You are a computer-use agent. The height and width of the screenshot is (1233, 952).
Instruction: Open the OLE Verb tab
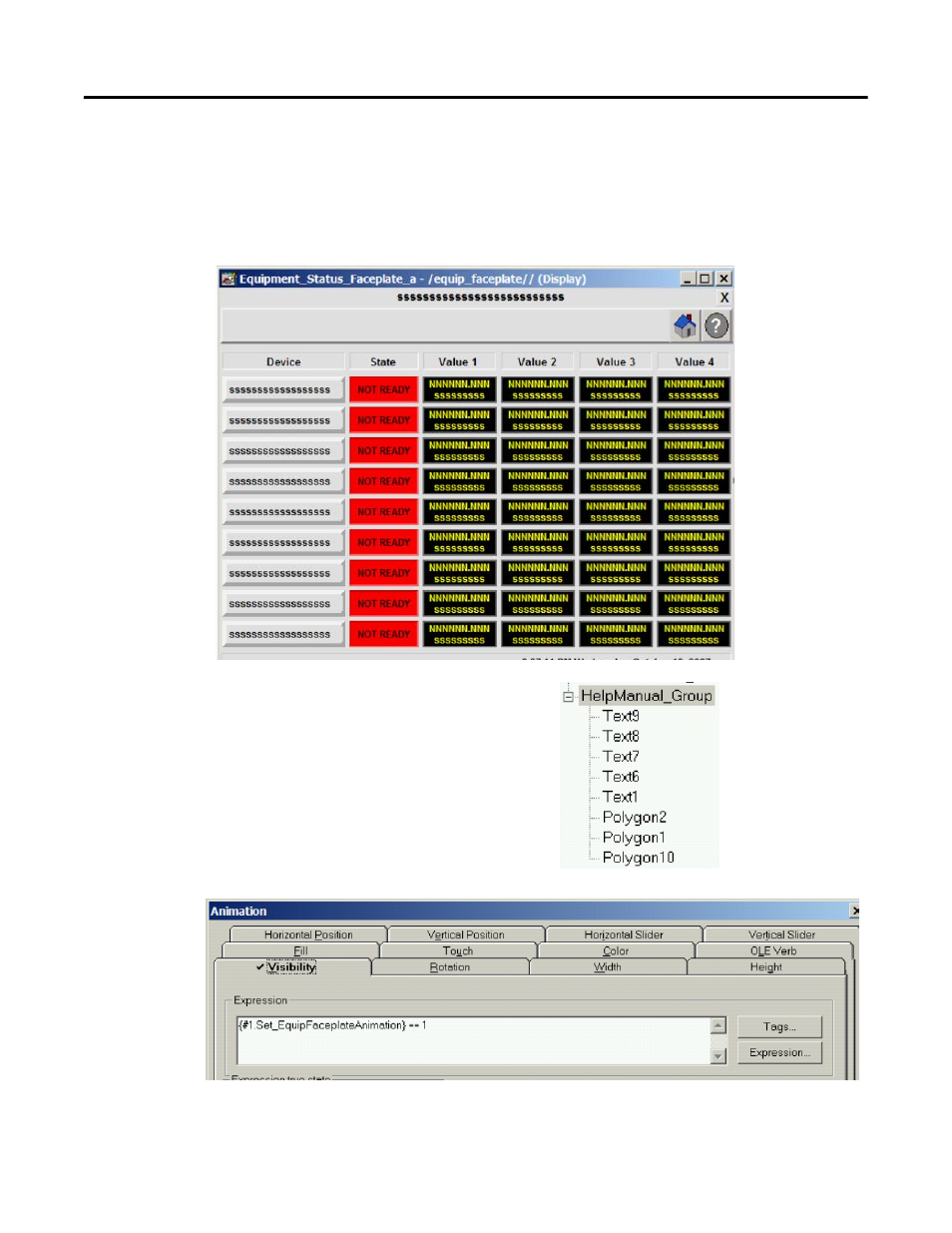773,950
